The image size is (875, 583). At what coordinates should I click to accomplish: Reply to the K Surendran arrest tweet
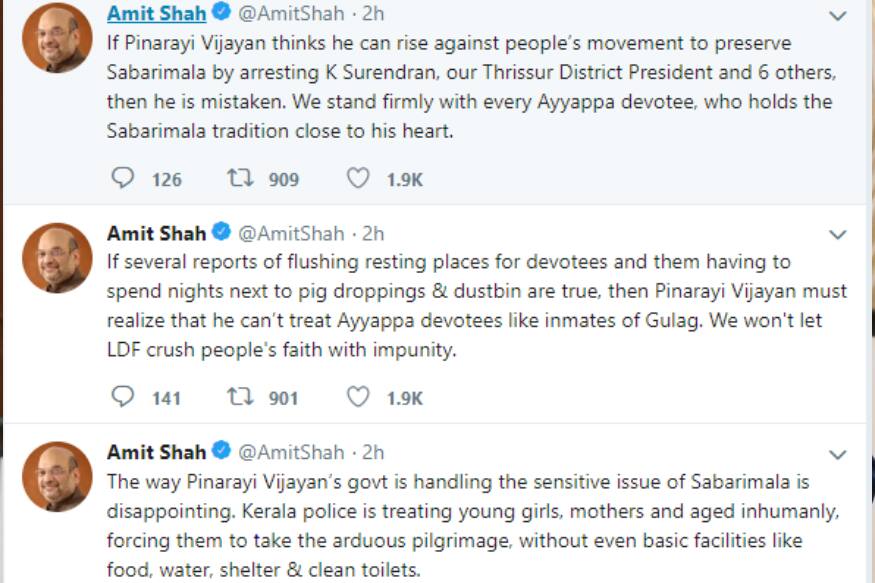(x=122, y=179)
